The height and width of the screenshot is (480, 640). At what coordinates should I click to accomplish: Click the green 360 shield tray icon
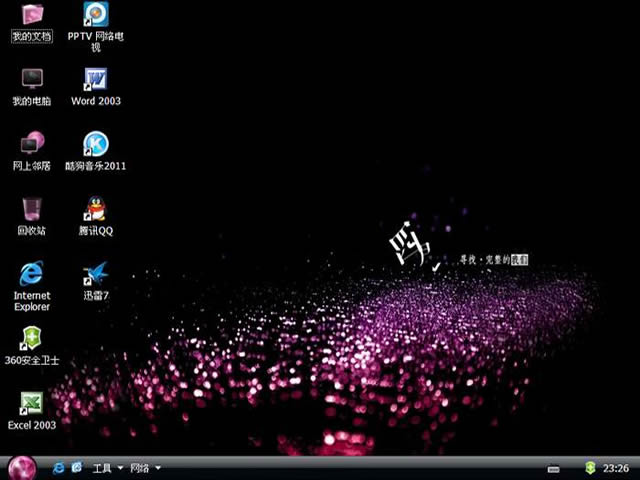pos(590,468)
